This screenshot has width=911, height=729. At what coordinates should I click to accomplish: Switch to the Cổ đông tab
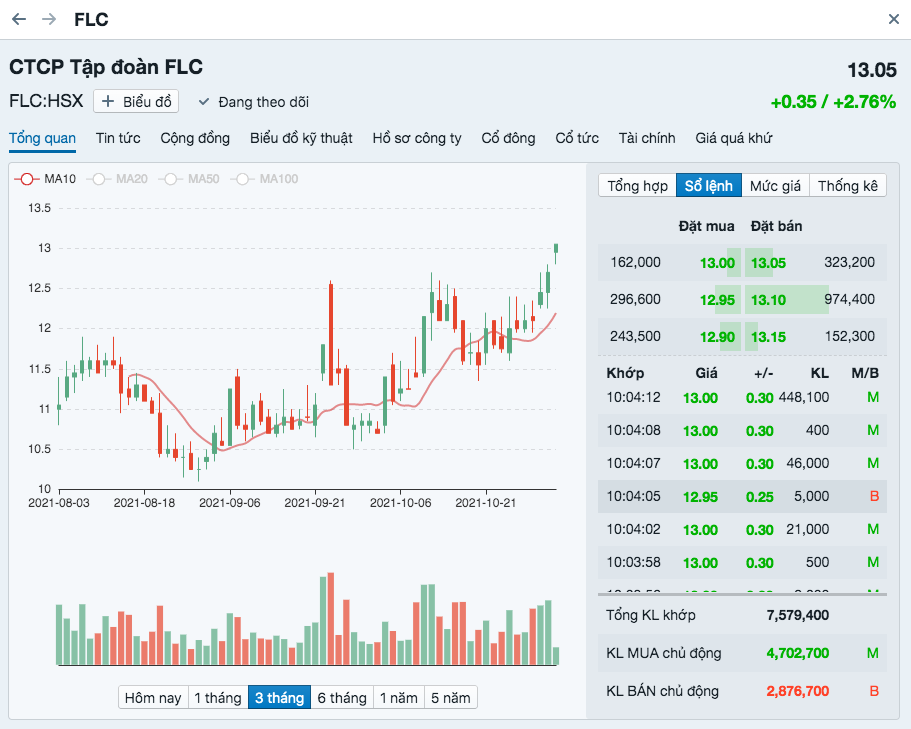coord(508,138)
